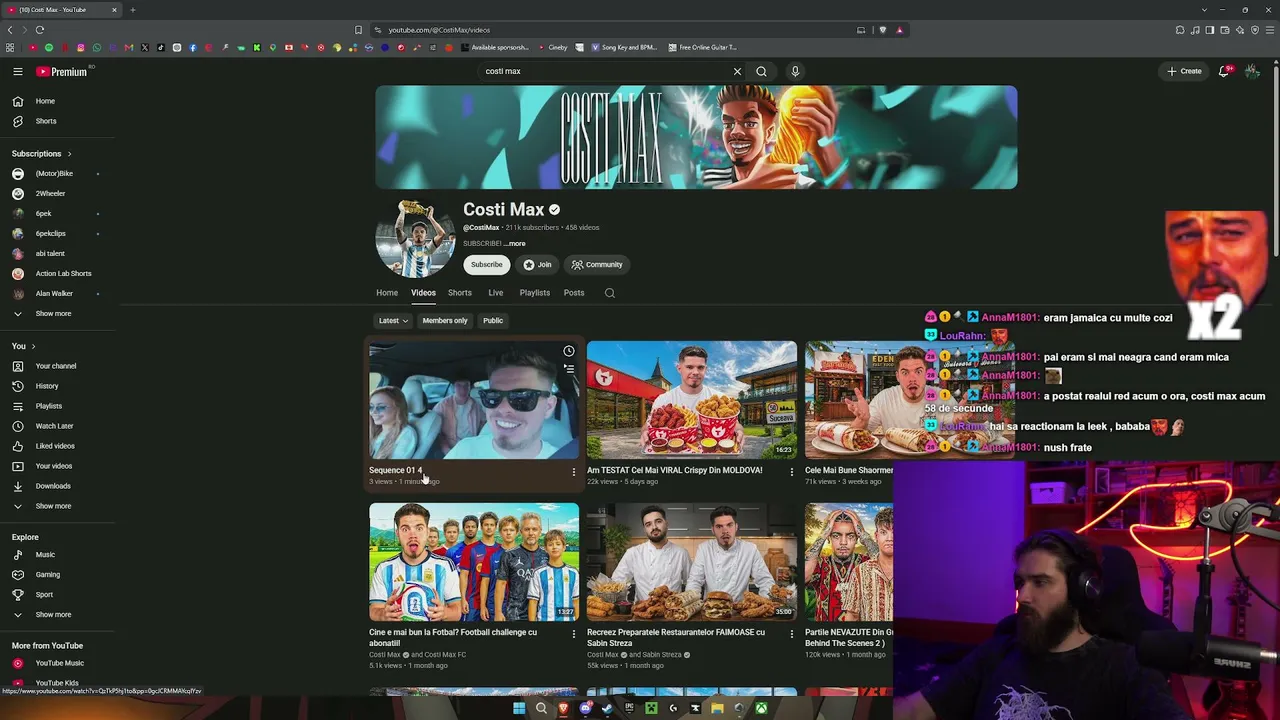The height and width of the screenshot is (720, 1280).
Task: Filter videos by Members only
Action: point(445,321)
